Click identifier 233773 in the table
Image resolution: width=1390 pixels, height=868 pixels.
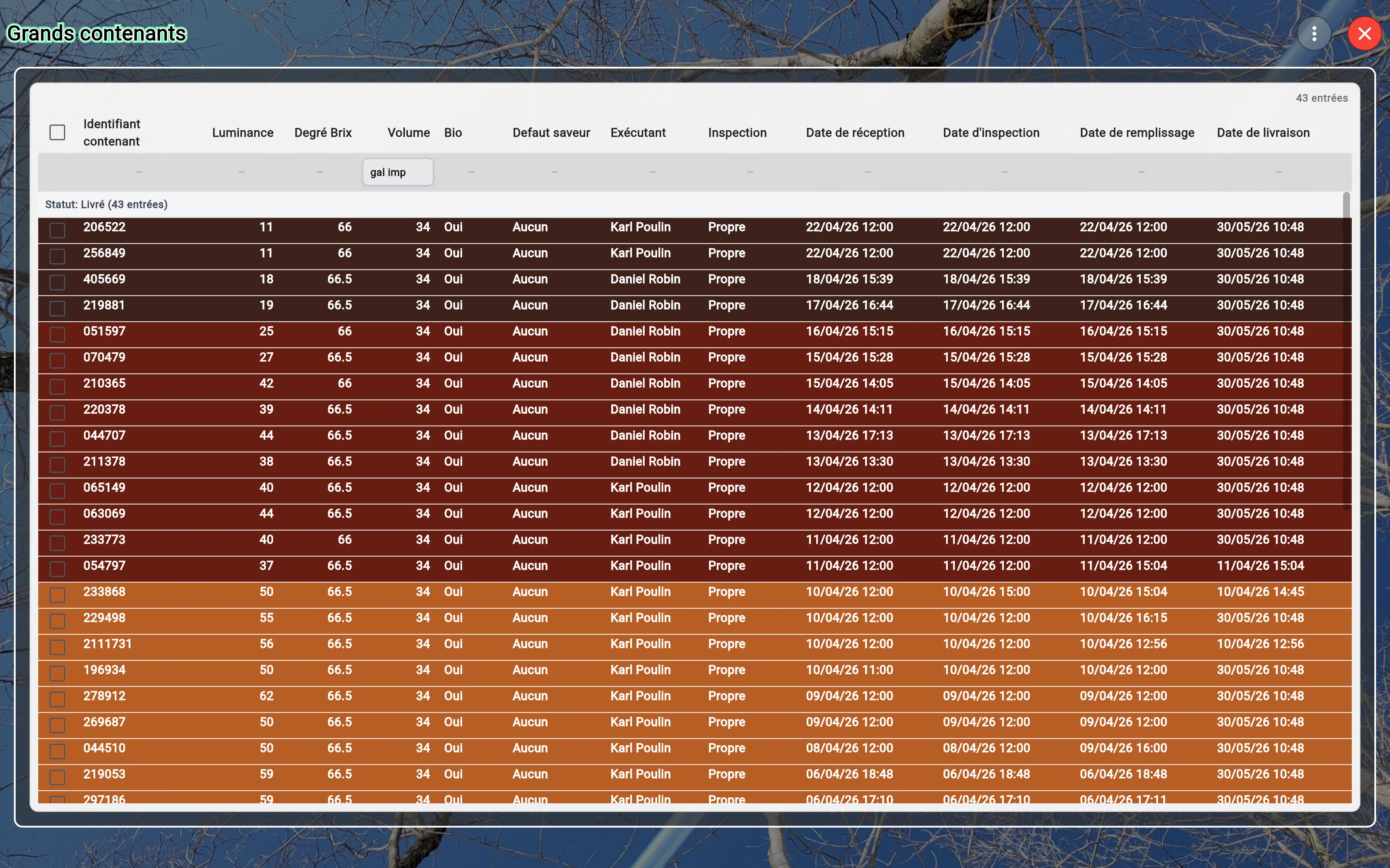coord(104,540)
